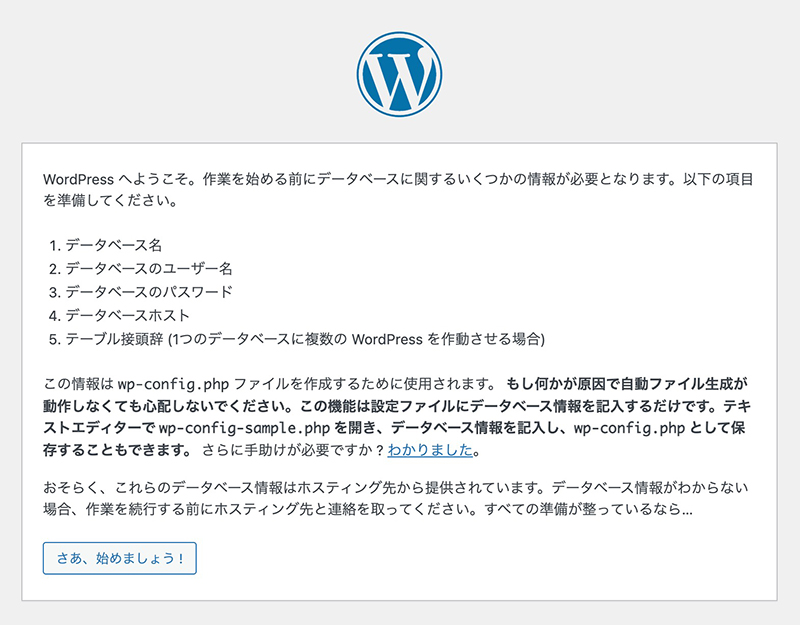
Task: Click the bold テキストエディター word
Action: tap(99, 427)
